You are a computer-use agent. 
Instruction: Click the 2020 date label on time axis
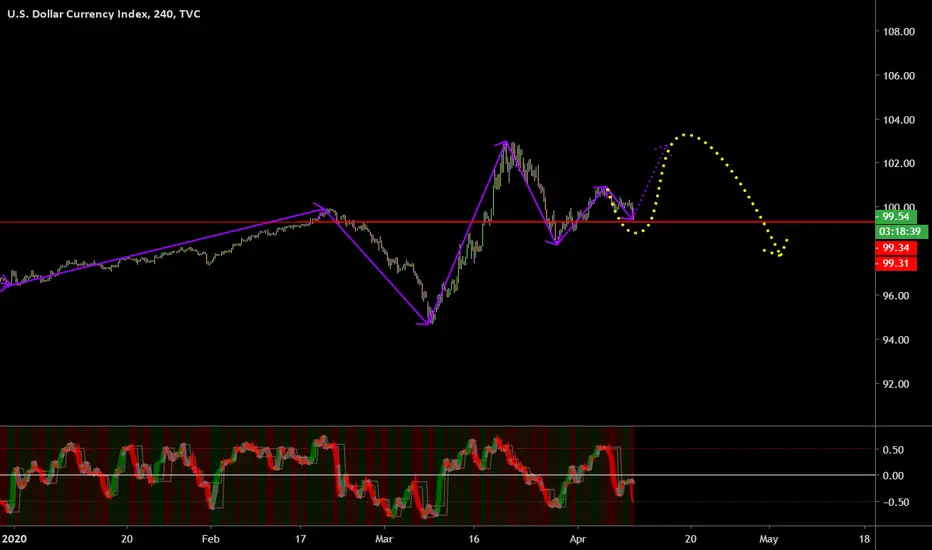point(14,539)
